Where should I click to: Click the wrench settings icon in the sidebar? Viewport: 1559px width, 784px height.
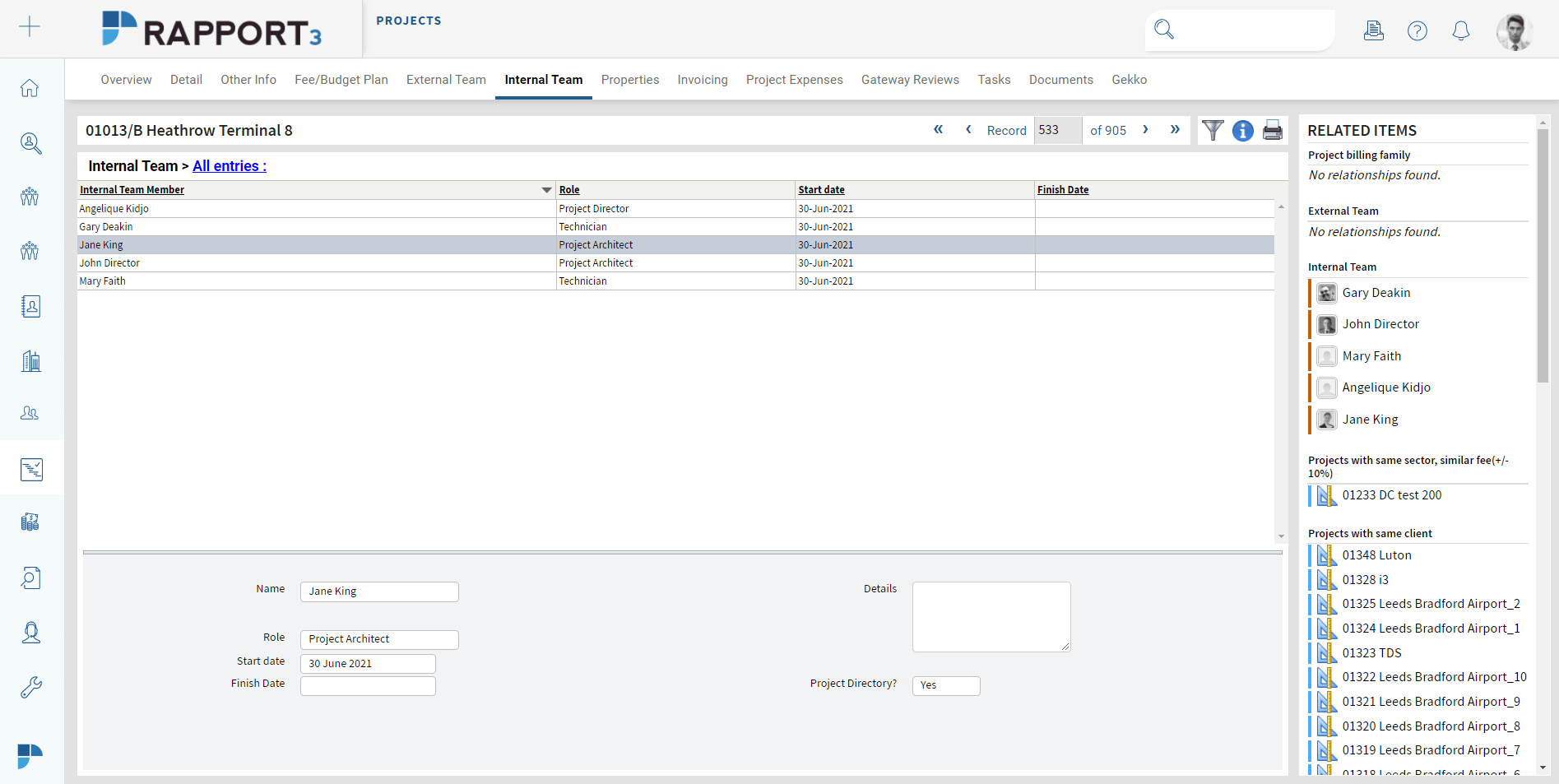click(x=31, y=687)
